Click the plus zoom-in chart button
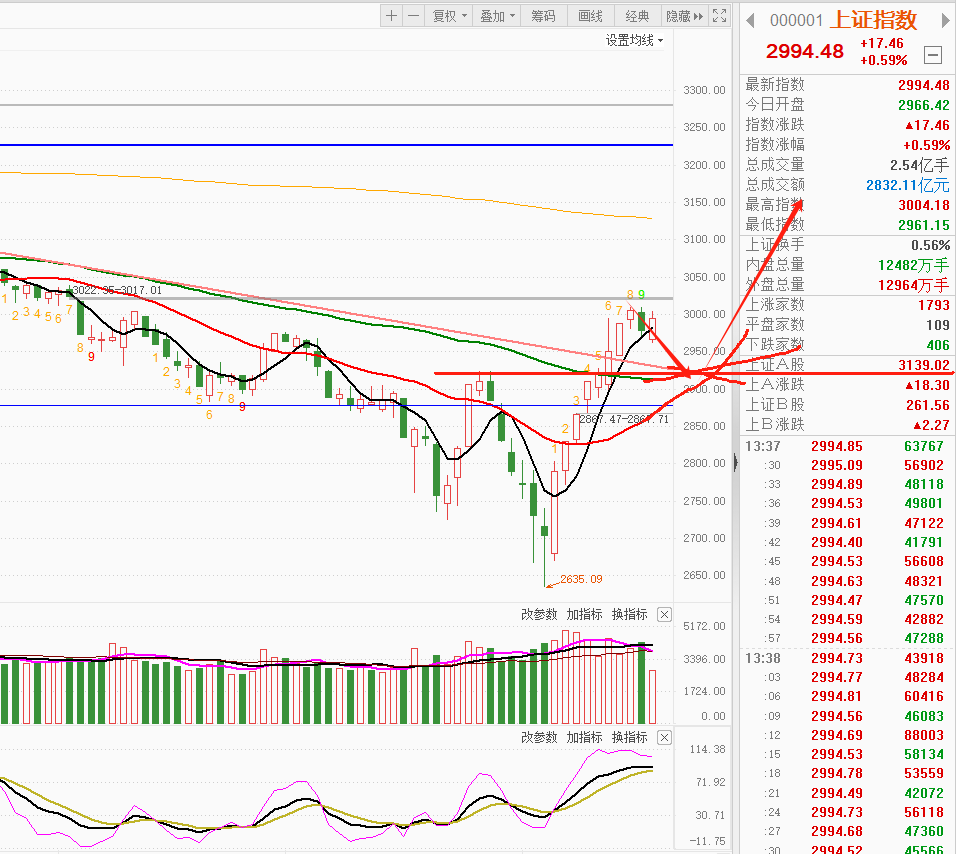This screenshot has height=854, width=956. click(x=392, y=16)
